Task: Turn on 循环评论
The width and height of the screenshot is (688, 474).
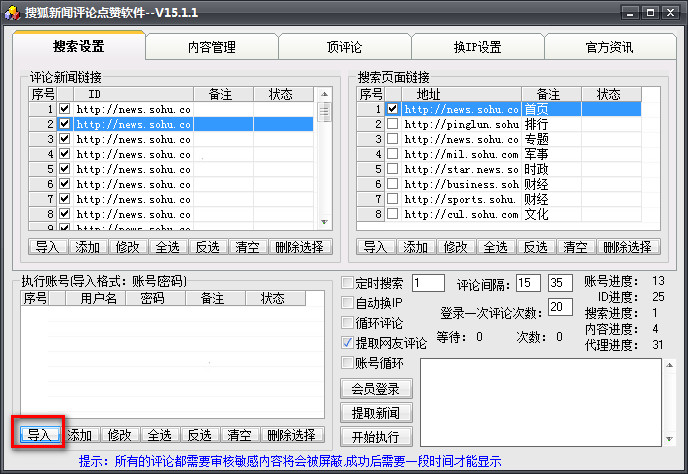Action: [347, 323]
